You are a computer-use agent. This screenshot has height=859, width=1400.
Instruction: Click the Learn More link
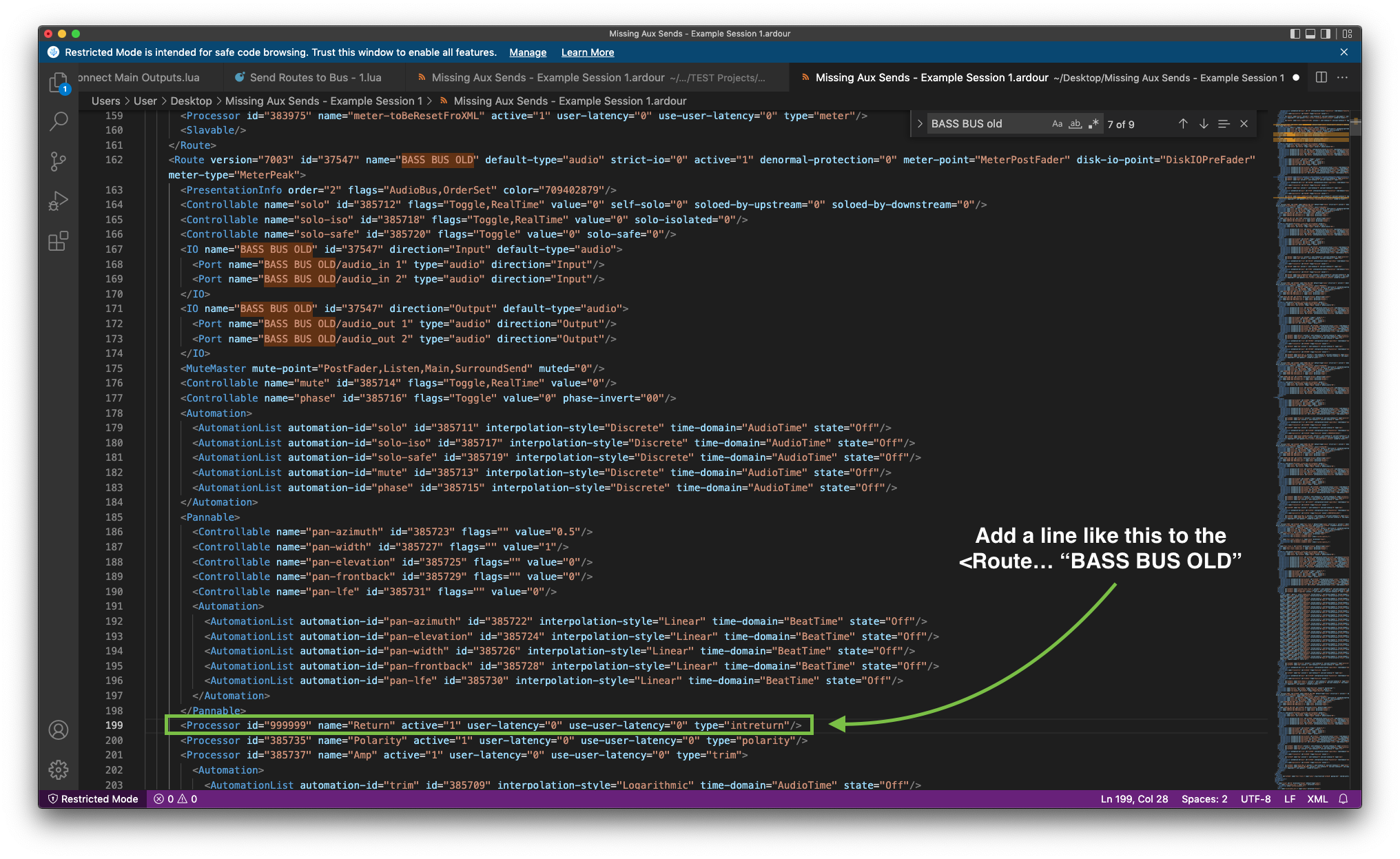point(587,52)
